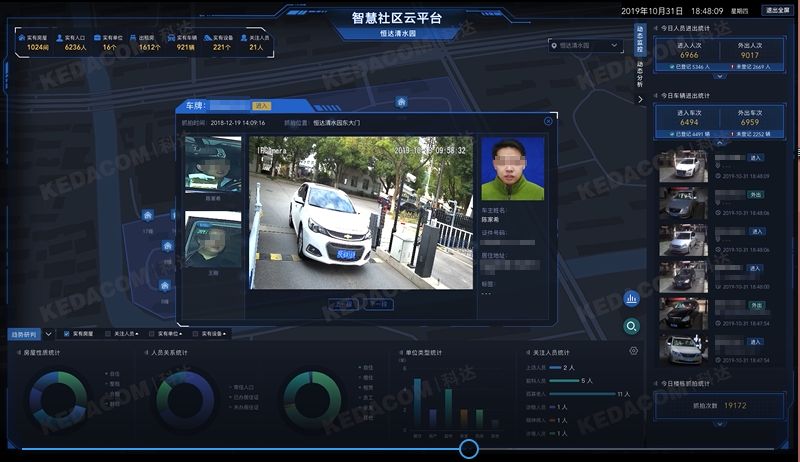Open the round bar-chart statistics button
The image size is (800, 462).
pyautogui.click(x=631, y=298)
